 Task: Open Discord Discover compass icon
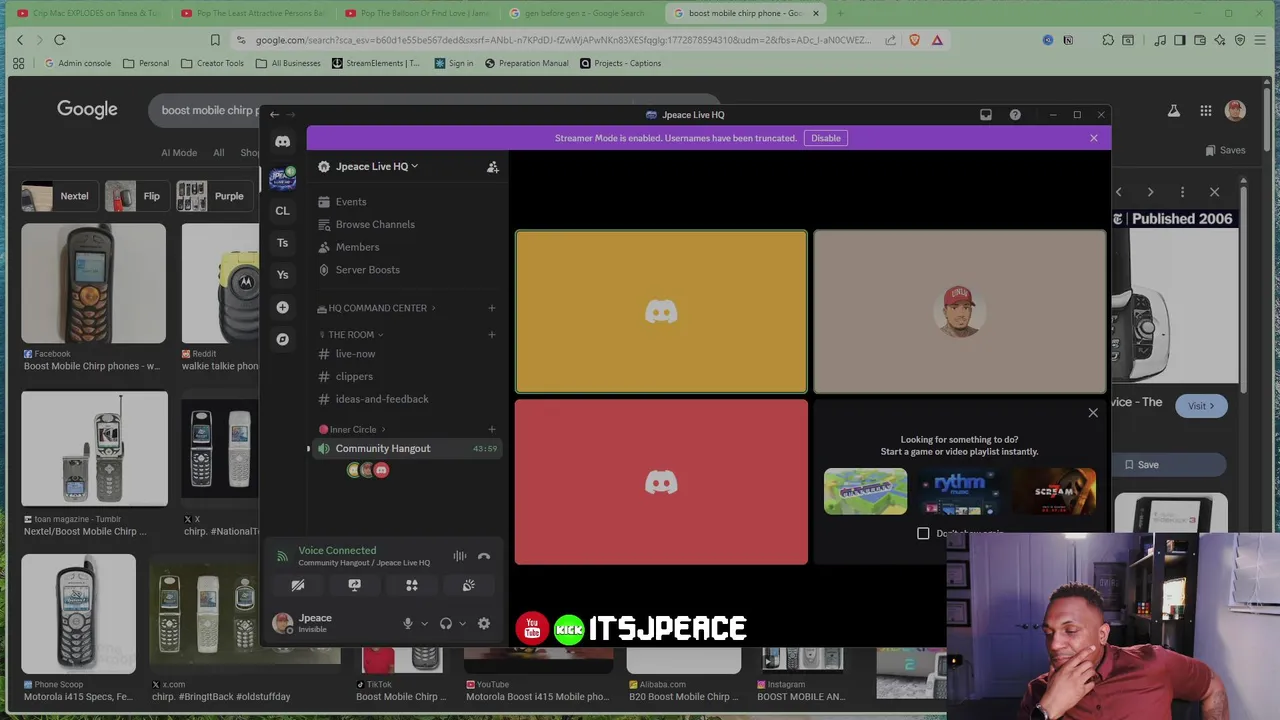[282, 339]
